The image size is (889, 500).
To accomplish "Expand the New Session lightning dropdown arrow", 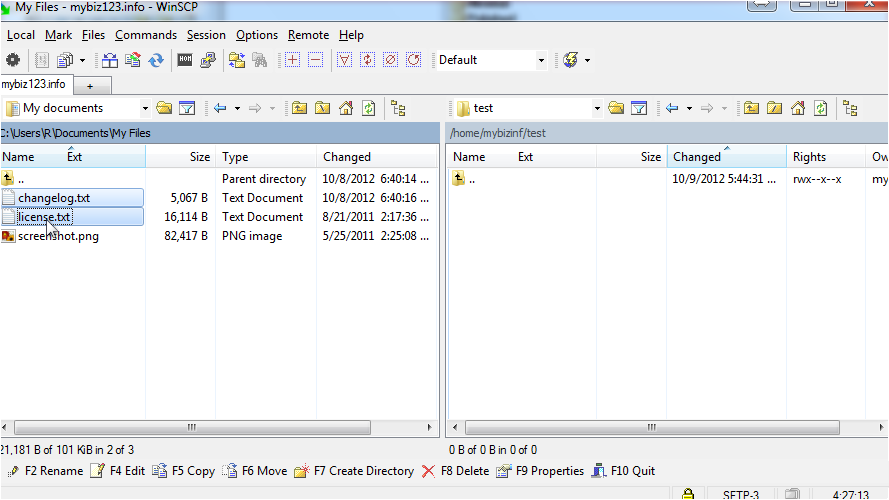I will (x=587, y=60).
